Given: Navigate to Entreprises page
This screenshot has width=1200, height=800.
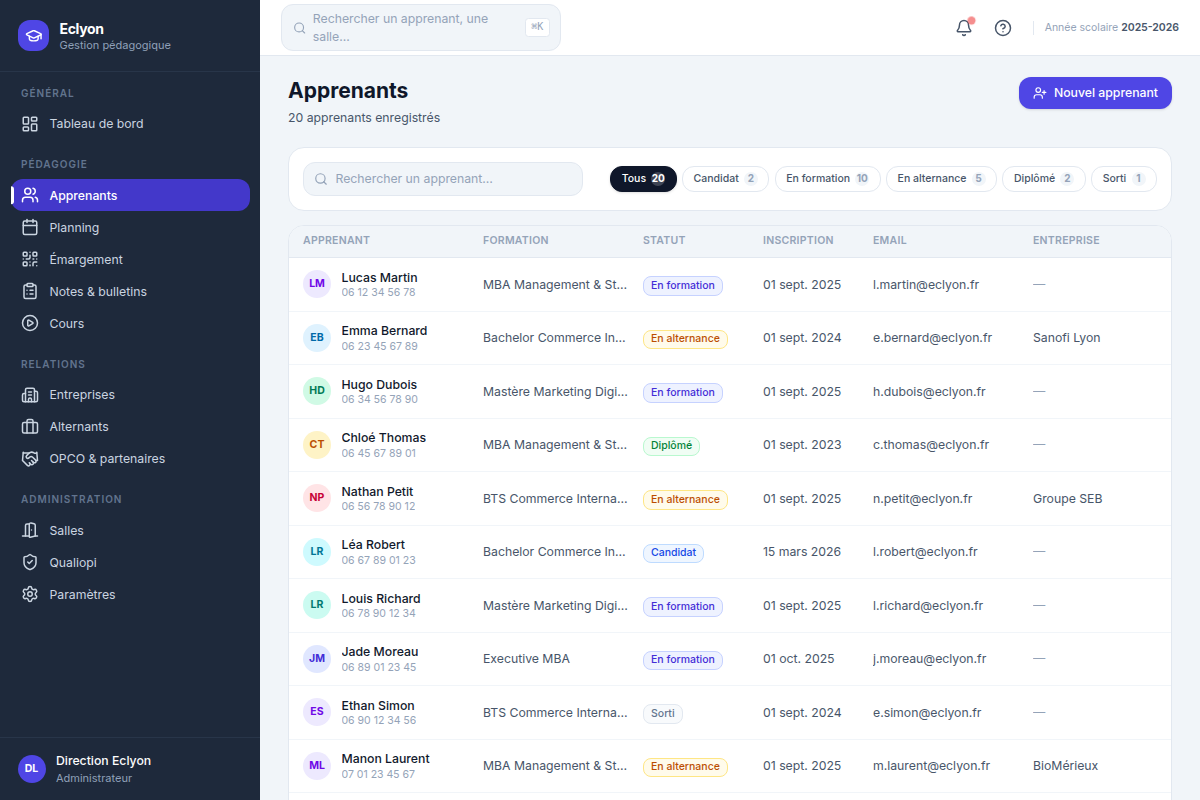Looking at the screenshot, I should (130, 394).
